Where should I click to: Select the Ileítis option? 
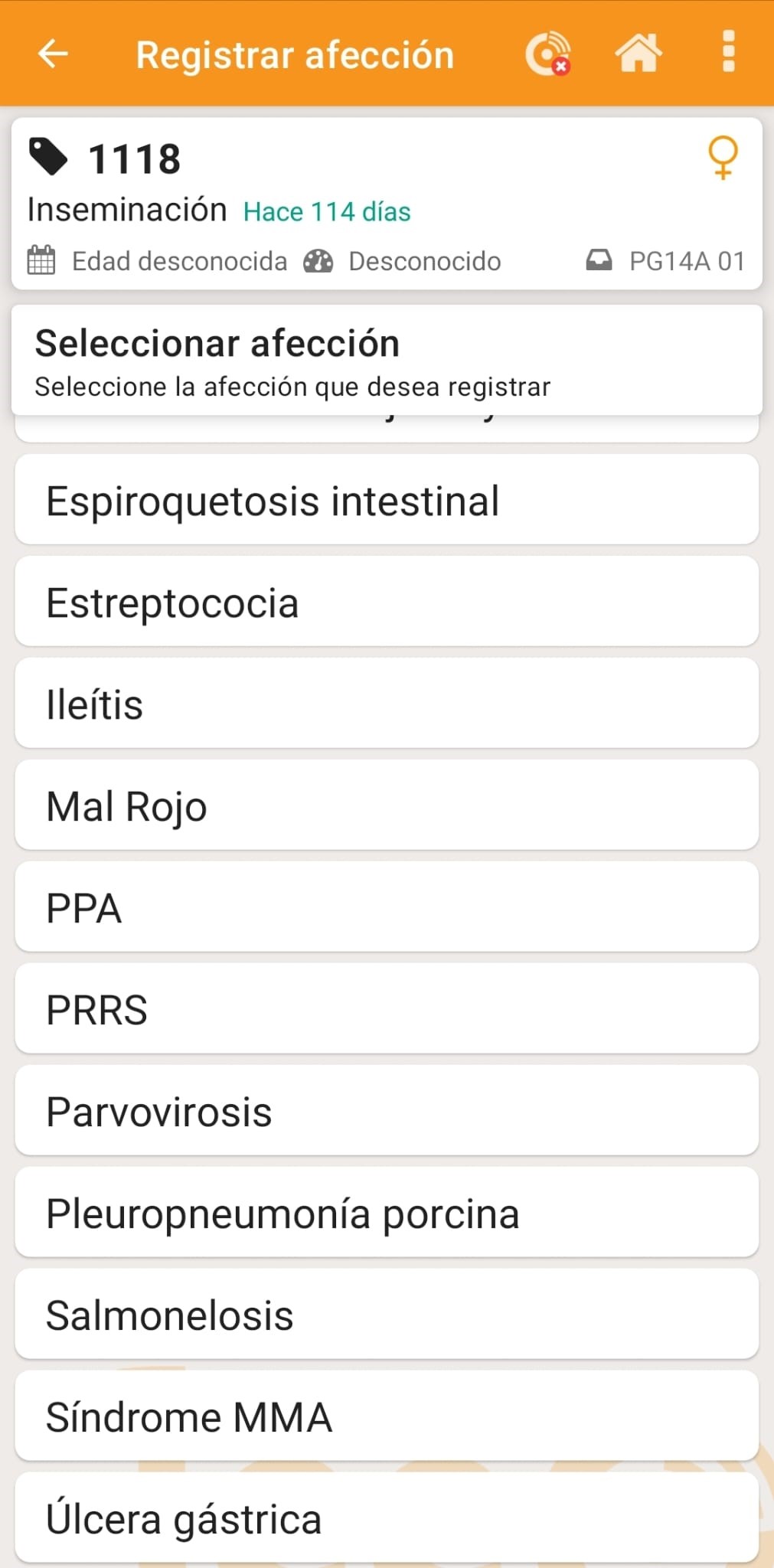tap(387, 704)
